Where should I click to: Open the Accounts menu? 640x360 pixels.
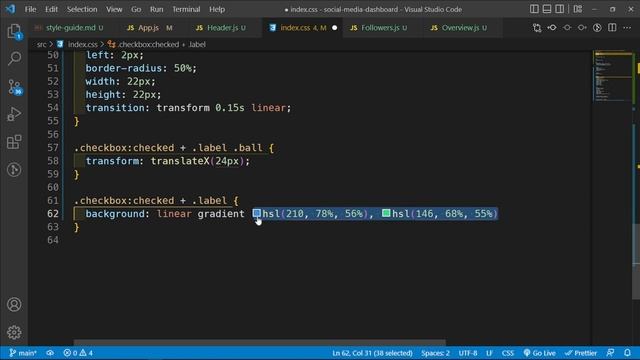(14, 304)
